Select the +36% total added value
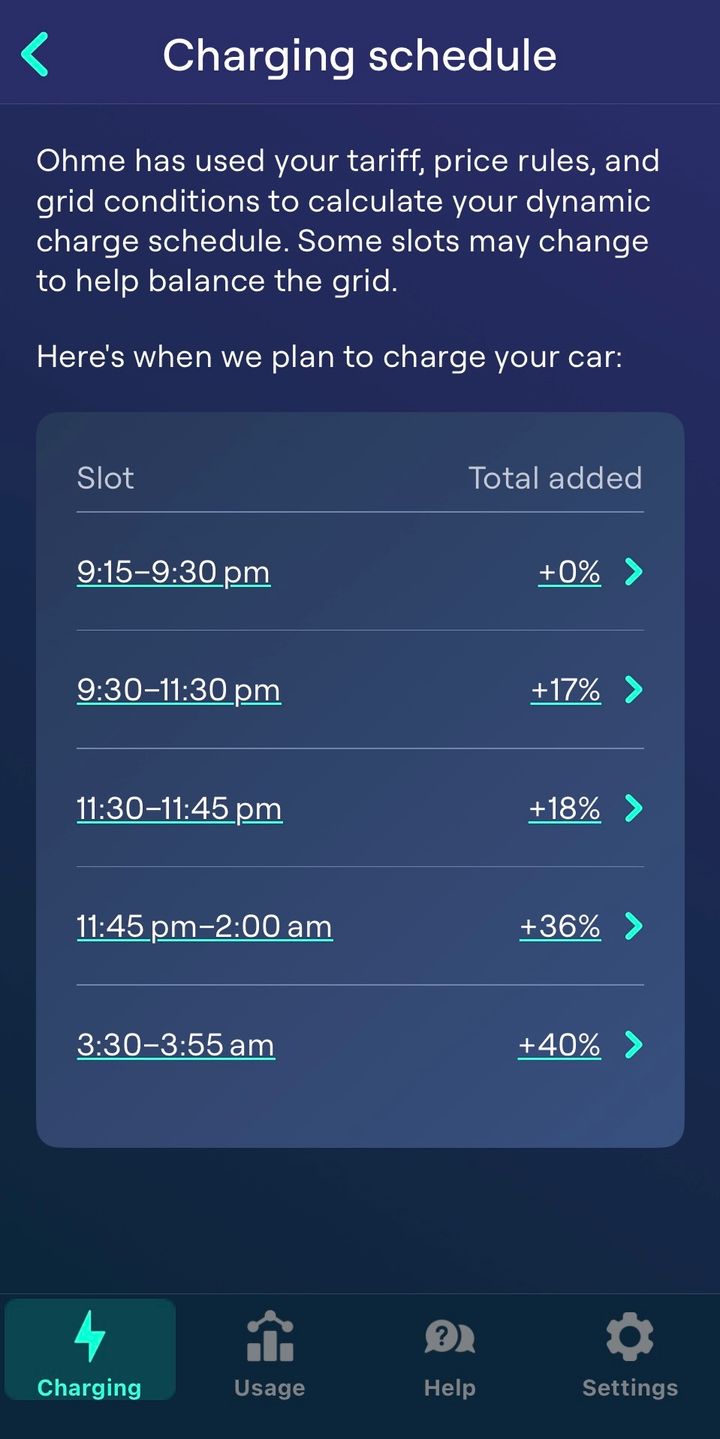This screenshot has height=1439, width=720. [x=560, y=926]
